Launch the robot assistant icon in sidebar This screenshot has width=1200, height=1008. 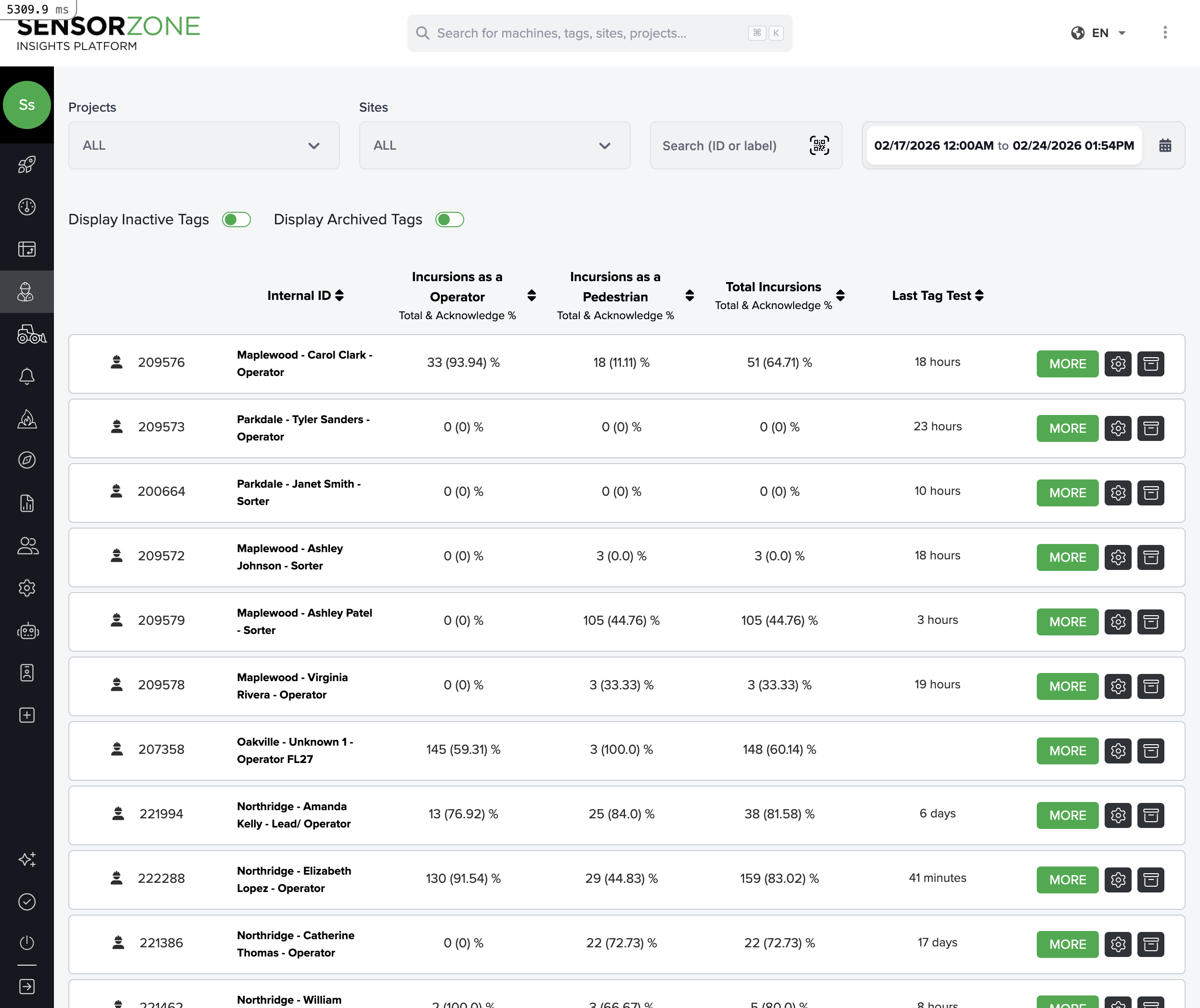pos(27,631)
